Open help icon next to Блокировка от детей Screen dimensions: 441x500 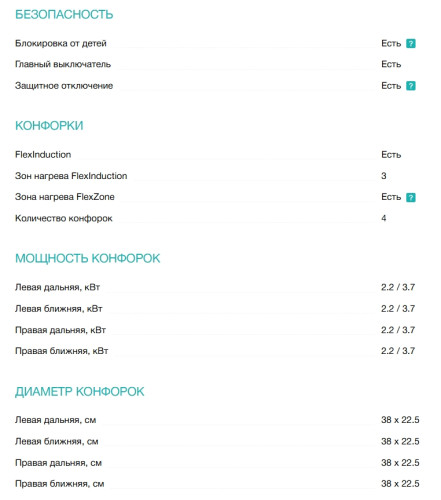pos(410,44)
